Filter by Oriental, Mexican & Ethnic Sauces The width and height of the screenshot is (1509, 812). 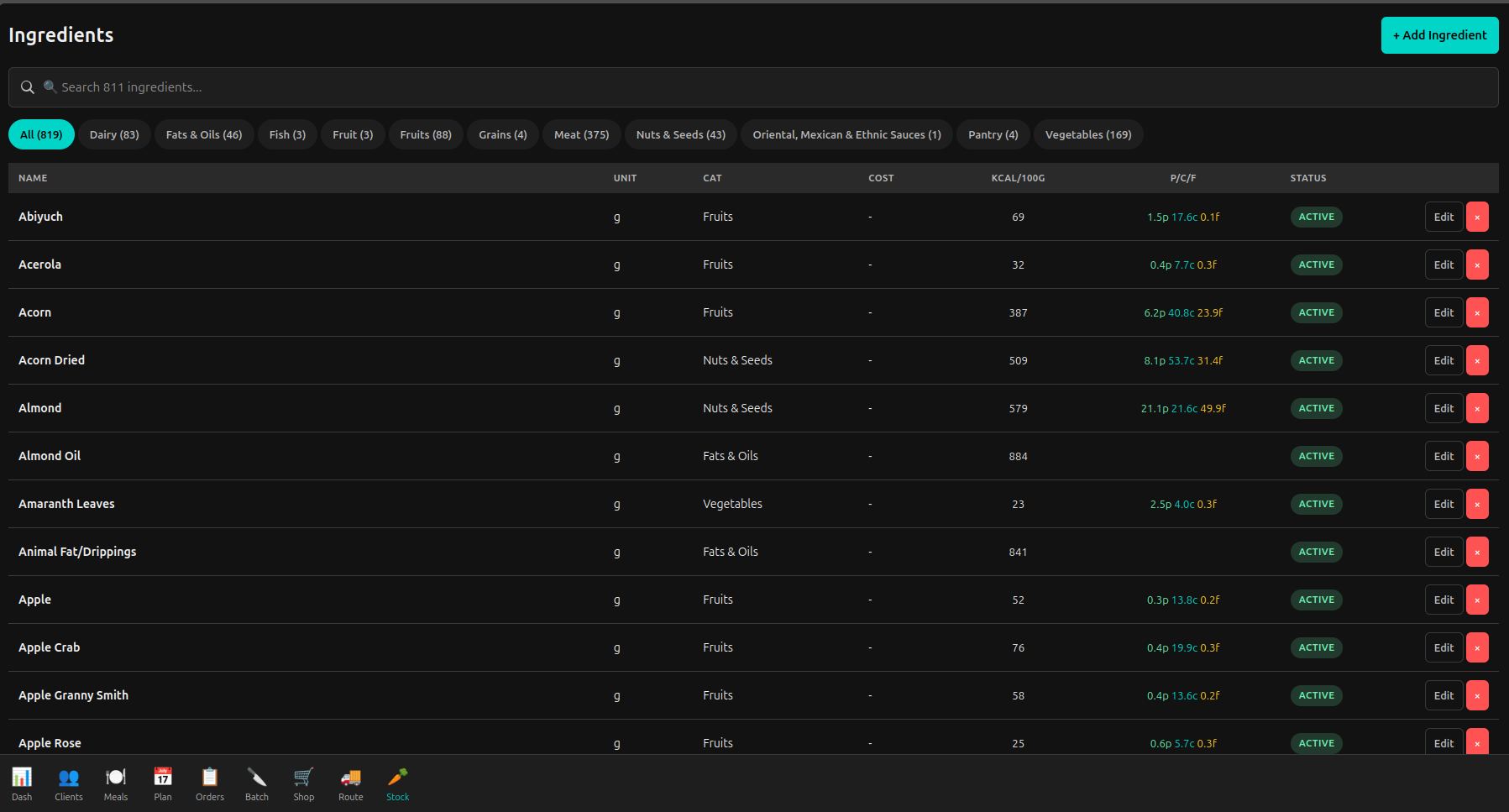846,134
